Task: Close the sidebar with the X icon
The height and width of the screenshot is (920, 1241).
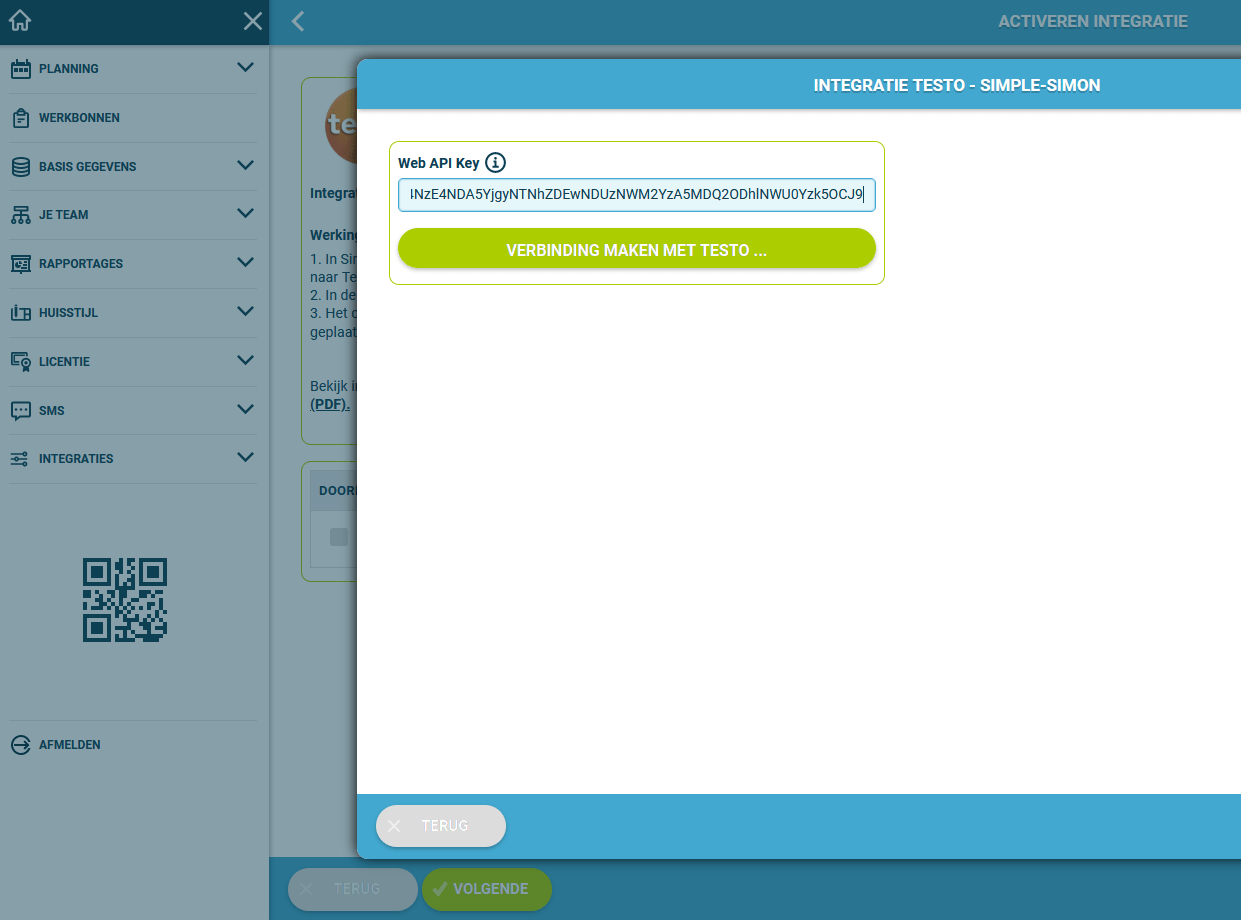Action: click(x=253, y=21)
